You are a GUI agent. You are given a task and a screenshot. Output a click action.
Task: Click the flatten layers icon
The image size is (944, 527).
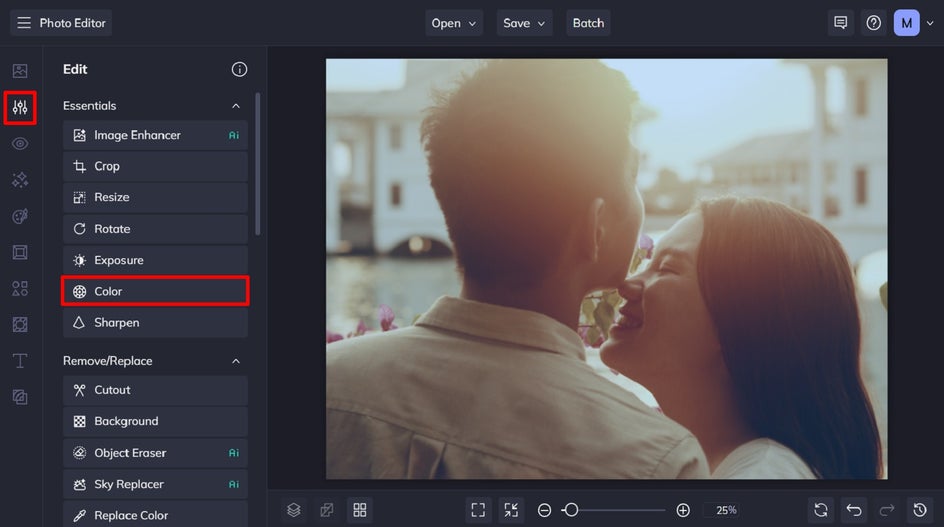click(327, 510)
